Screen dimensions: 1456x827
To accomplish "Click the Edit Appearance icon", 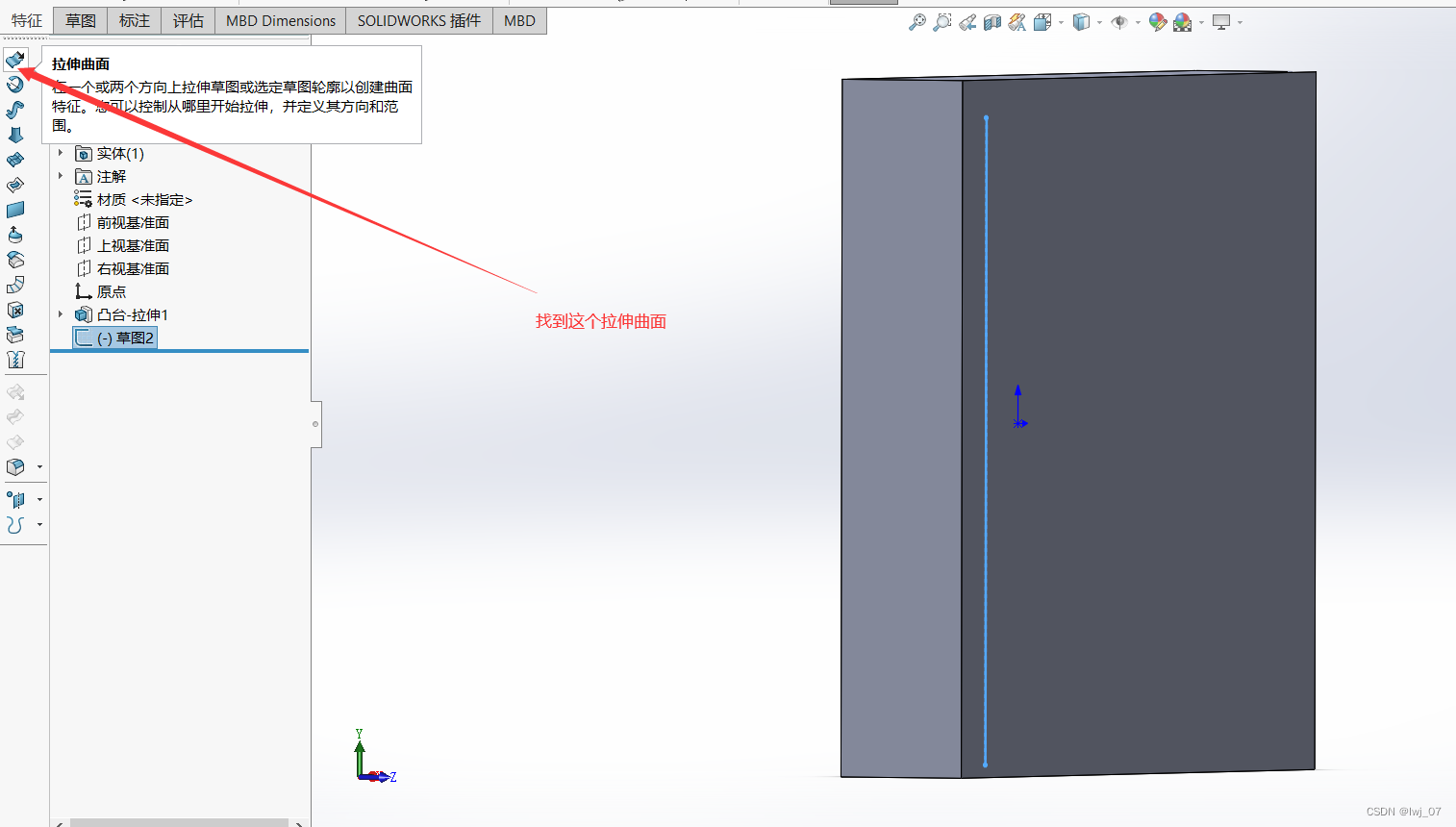I will point(1158,22).
